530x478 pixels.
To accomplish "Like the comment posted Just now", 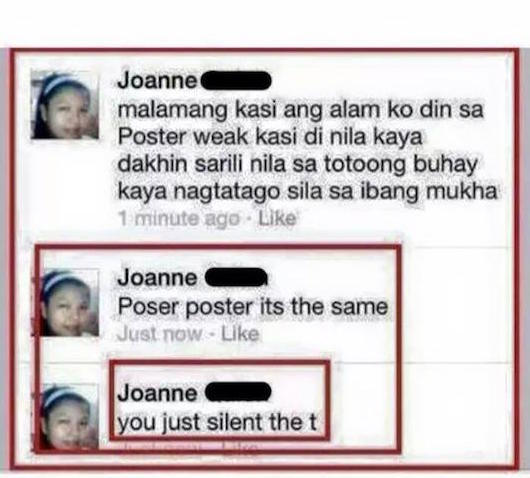I will click(240, 334).
